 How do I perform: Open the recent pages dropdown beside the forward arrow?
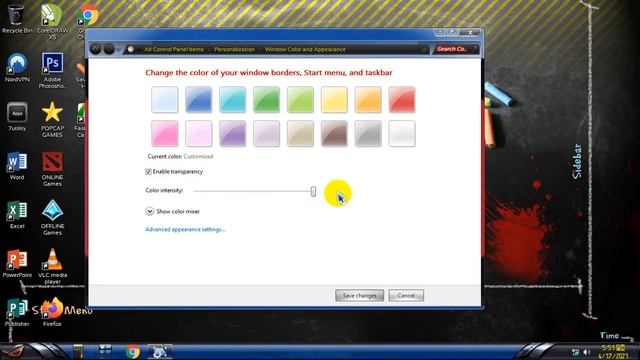(x=118, y=49)
